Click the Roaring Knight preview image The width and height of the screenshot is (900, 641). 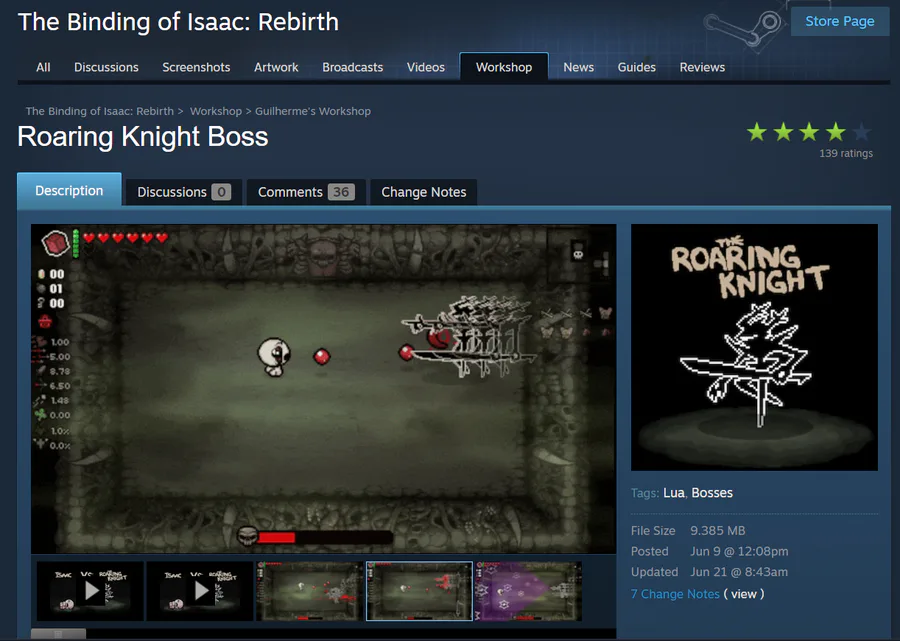tap(754, 347)
